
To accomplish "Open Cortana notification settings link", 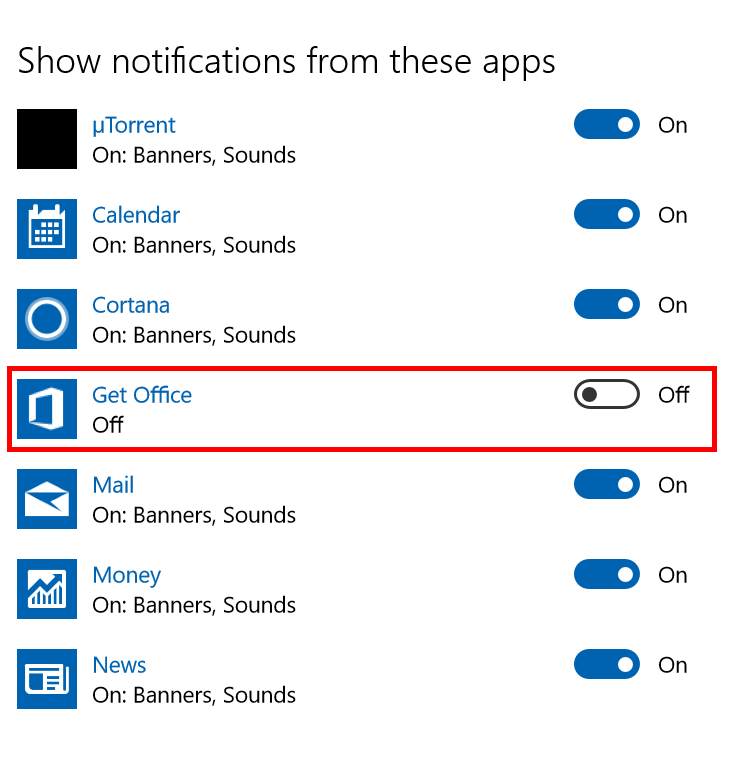I will click(131, 305).
